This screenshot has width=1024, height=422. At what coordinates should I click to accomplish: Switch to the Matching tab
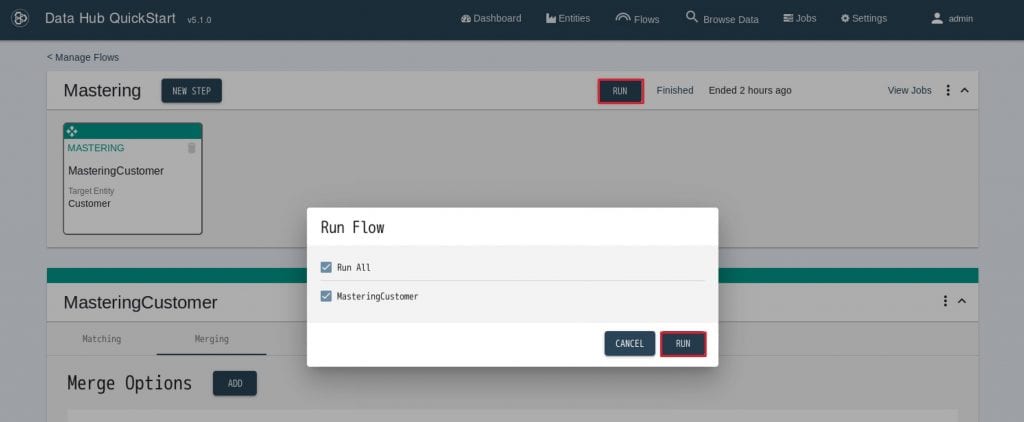(101, 339)
